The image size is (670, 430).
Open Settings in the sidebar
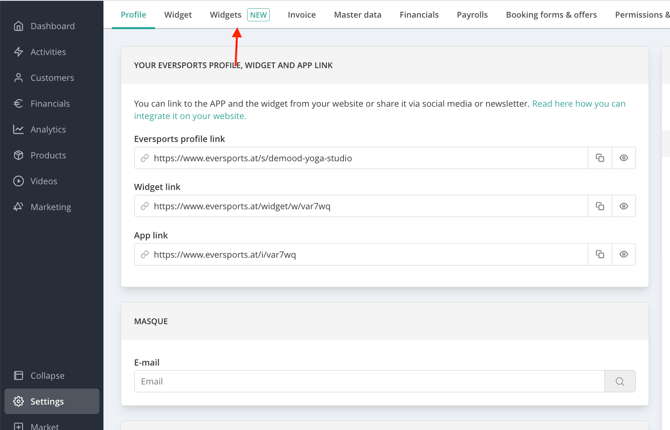[x=47, y=401]
